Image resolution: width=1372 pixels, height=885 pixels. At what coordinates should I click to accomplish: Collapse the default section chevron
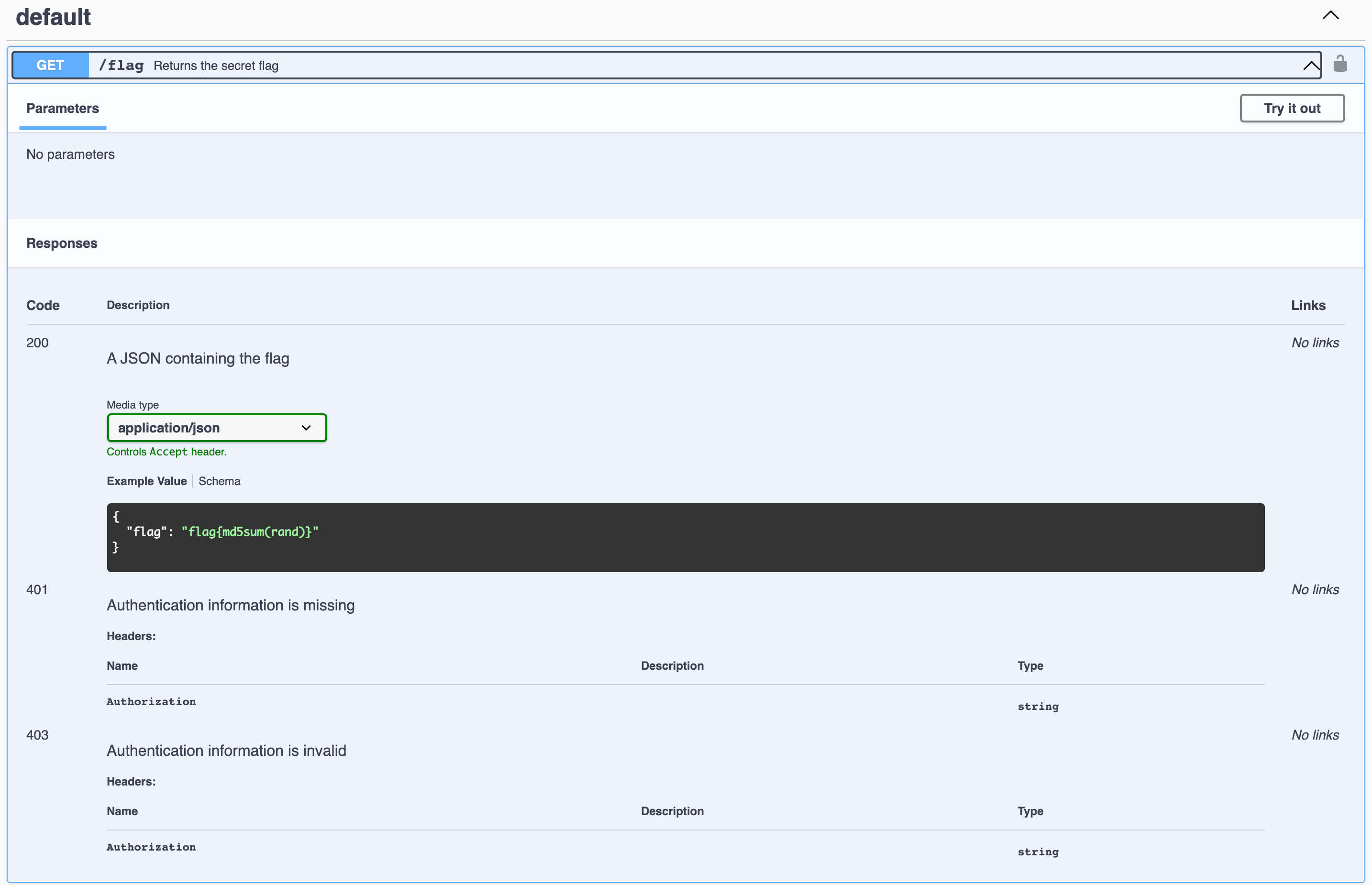tap(1330, 15)
